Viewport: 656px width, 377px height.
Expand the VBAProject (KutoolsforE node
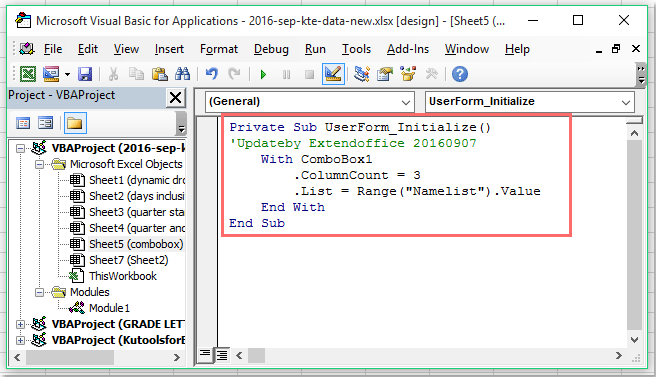20,340
